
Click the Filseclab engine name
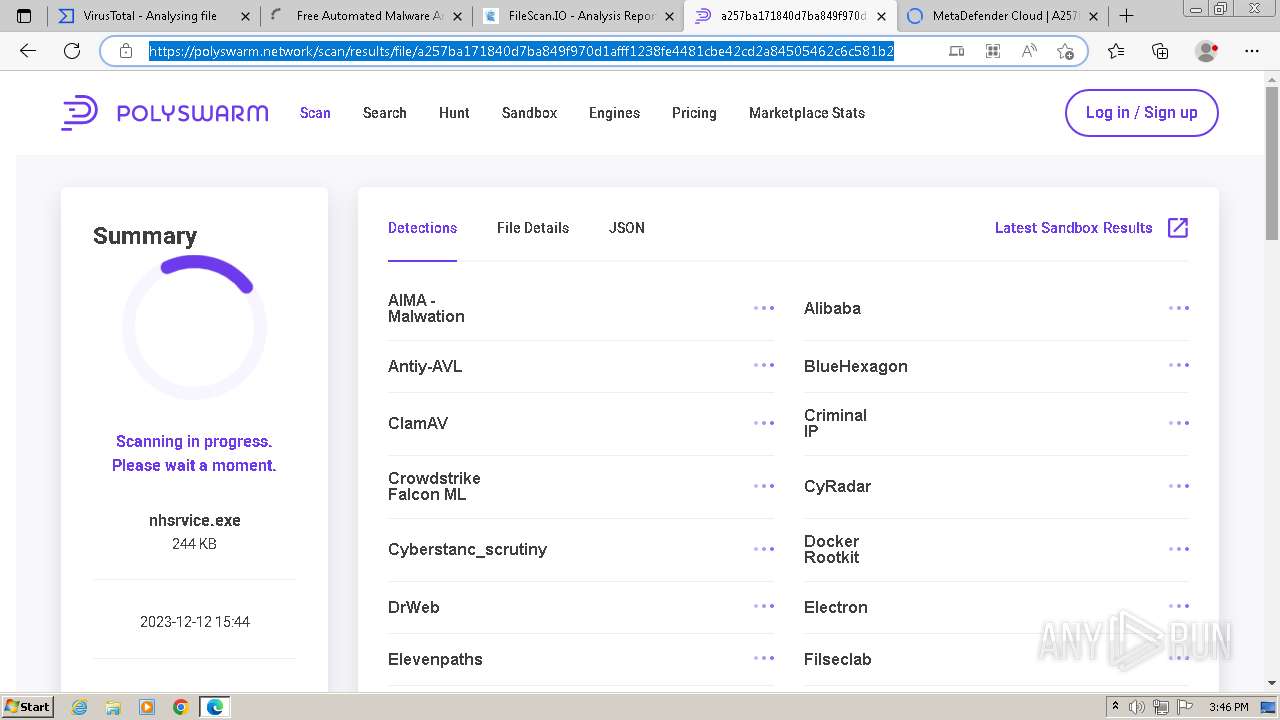pyautogui.click(x=838, y=659)
